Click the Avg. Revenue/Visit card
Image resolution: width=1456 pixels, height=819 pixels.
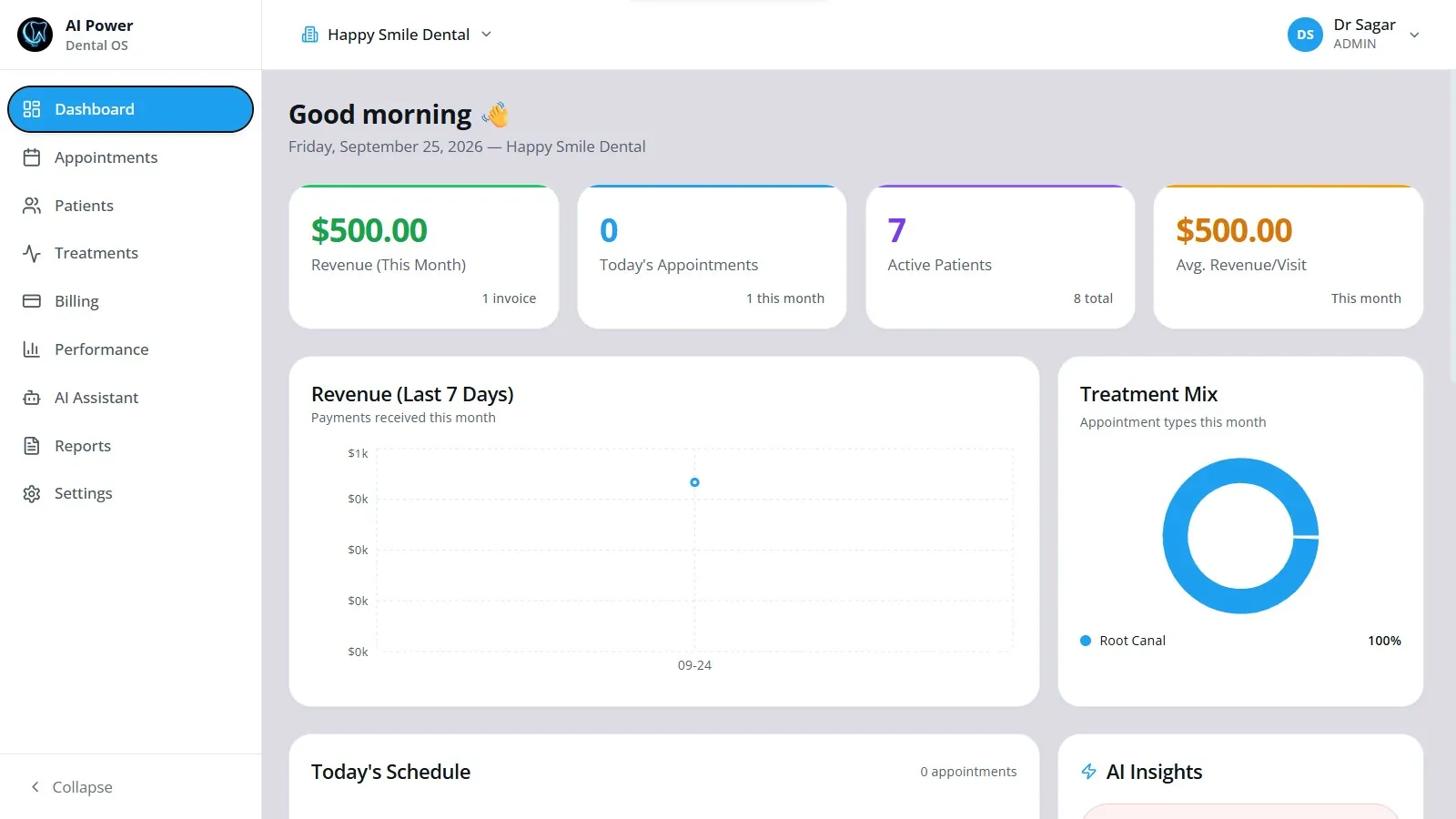(x=1289, y=258)
